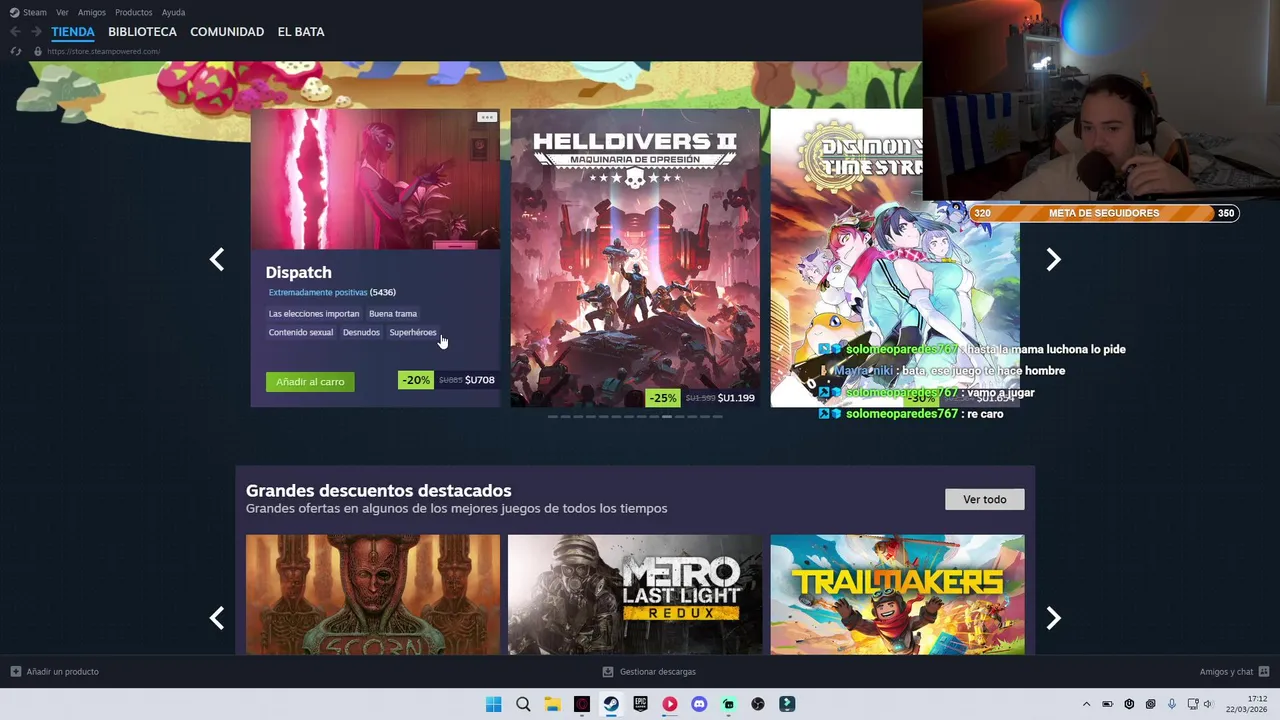The width and height of the screenshot is (1280, 720).
Task: Open the Extremadamente positivas reviews link
Action: pyautogui.click(x=318, y=292)
